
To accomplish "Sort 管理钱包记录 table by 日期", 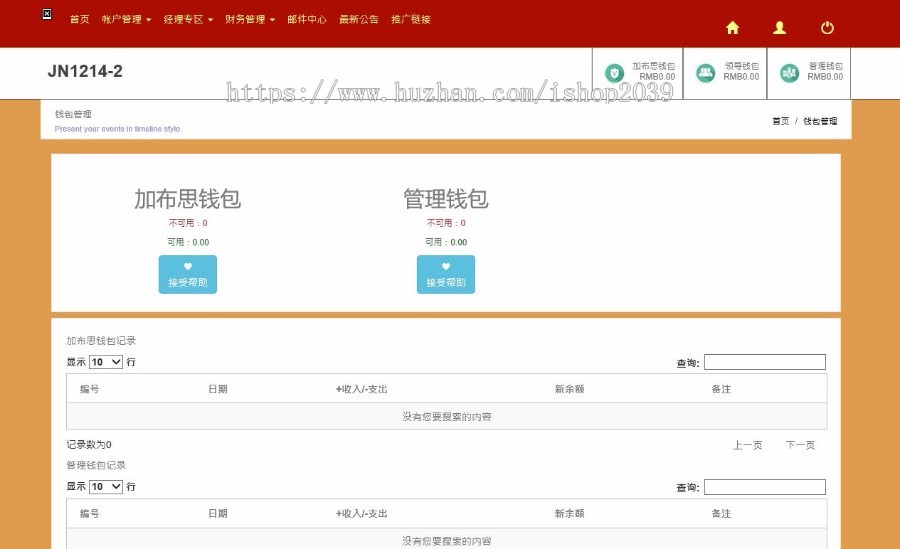I will click(x=218, y=513).
